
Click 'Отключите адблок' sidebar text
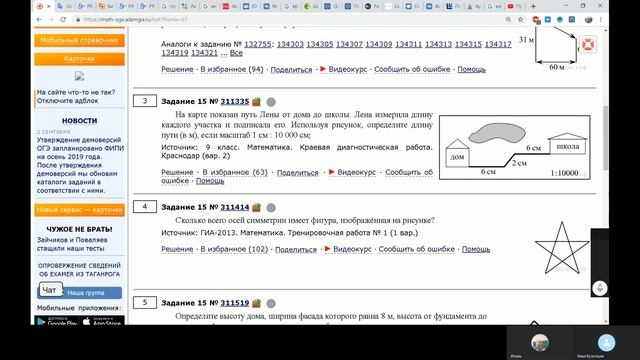(67, 100)
